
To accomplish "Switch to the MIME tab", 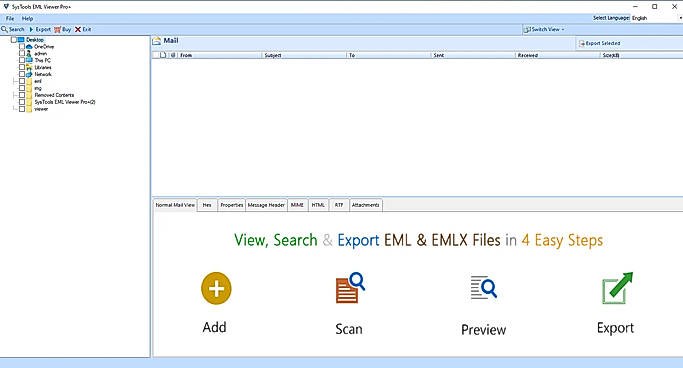I will tap(297, 205).
